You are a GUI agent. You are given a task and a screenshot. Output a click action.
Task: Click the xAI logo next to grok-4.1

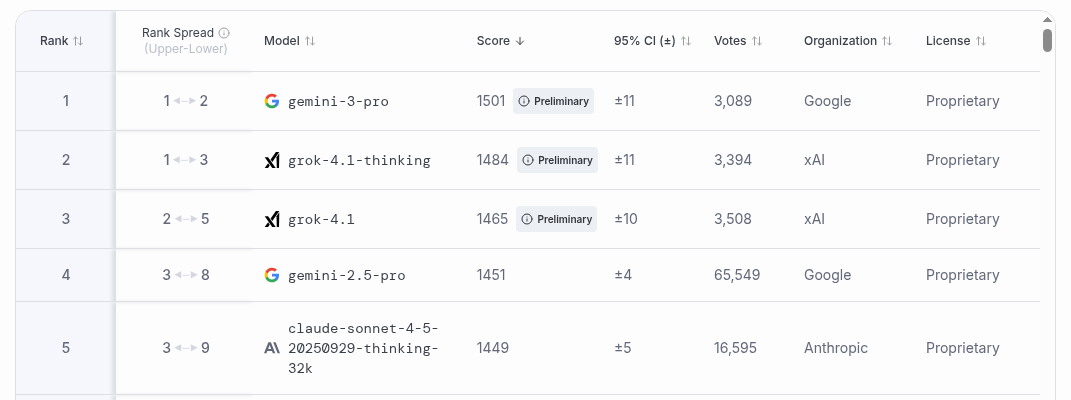click(x=271, y=219)
